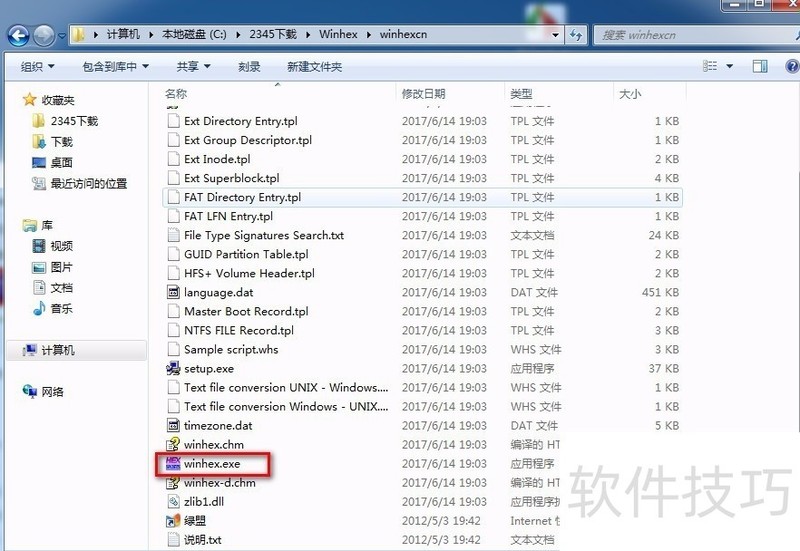
Task: Select the winhex.exe application icon
Action: click(173, 463)
